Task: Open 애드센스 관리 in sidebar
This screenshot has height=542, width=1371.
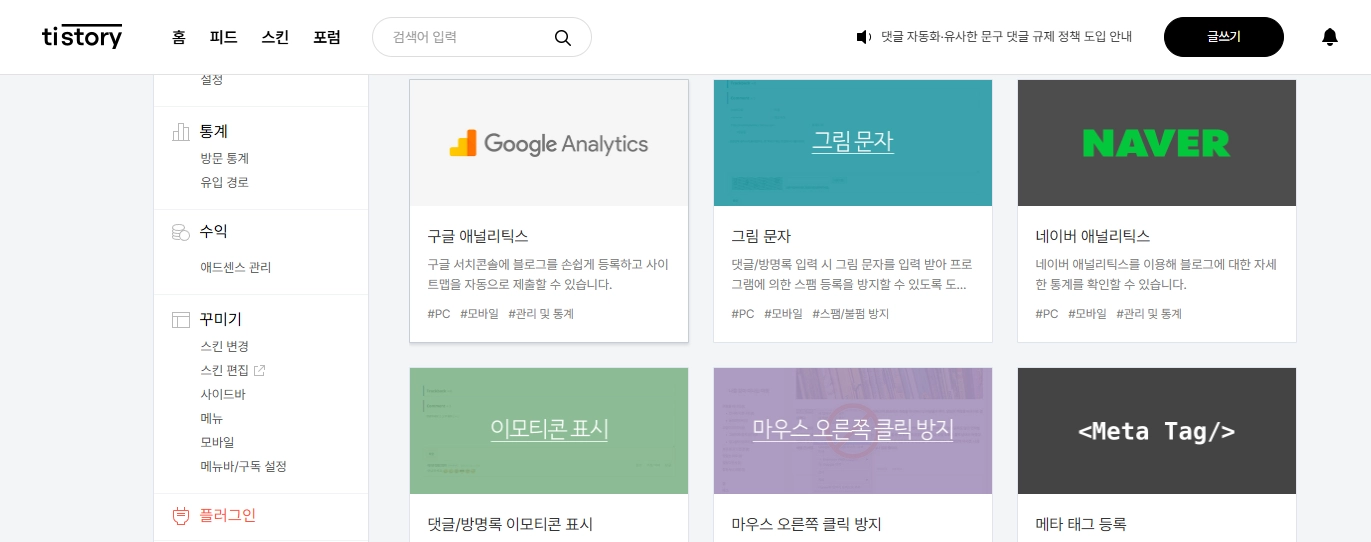Action: pos(235,267)
